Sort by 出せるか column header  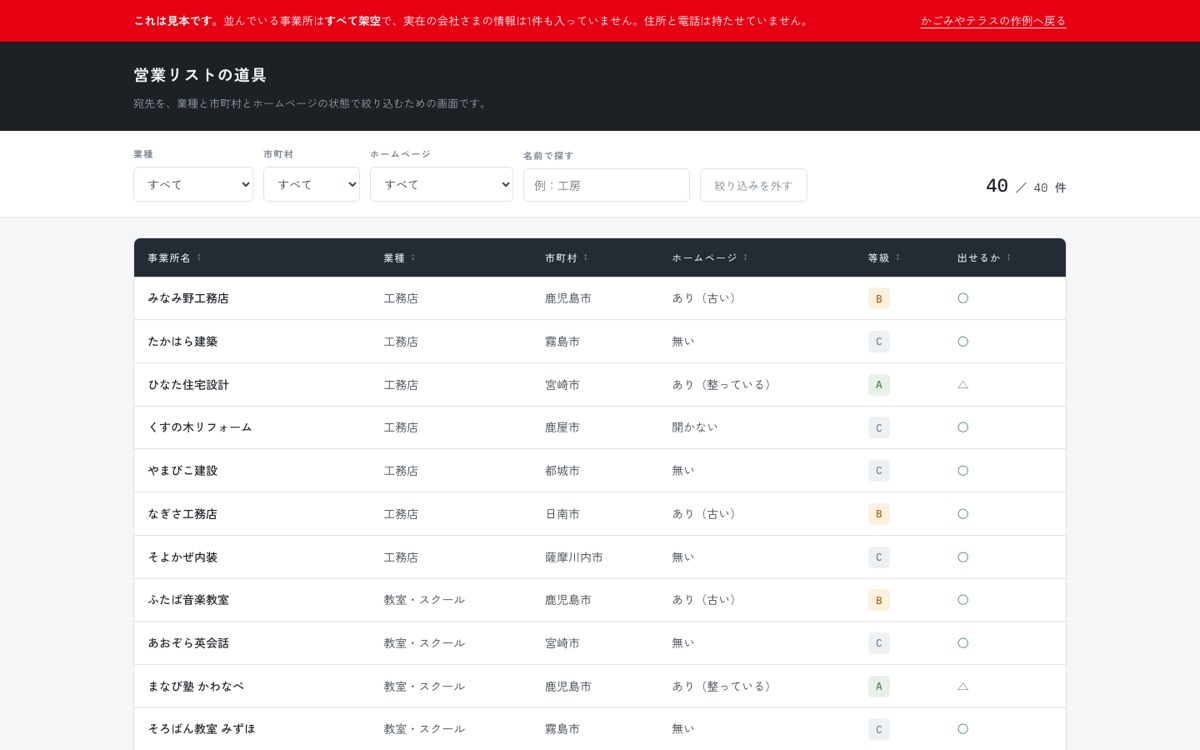click(984, 258)
